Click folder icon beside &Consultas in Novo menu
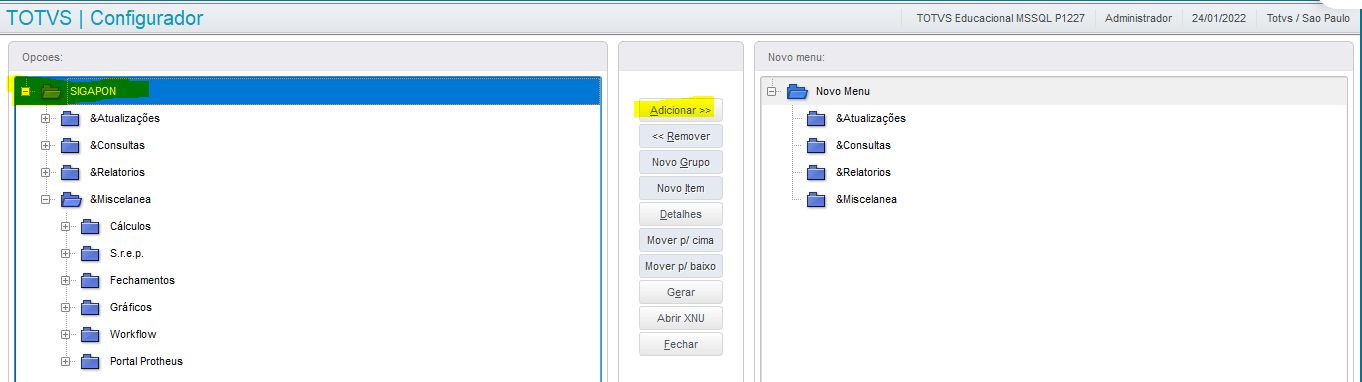Viewport: 1362px width, 382px height. point(816,146)
